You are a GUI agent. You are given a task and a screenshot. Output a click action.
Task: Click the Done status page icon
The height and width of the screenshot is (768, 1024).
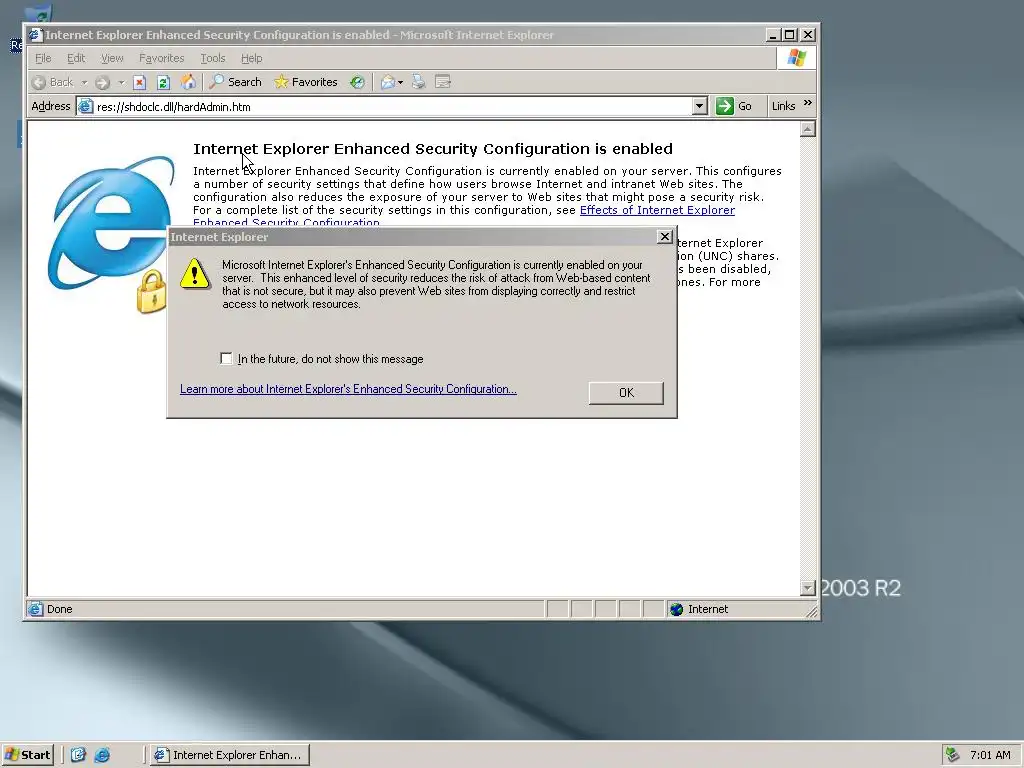click(35, 609)
